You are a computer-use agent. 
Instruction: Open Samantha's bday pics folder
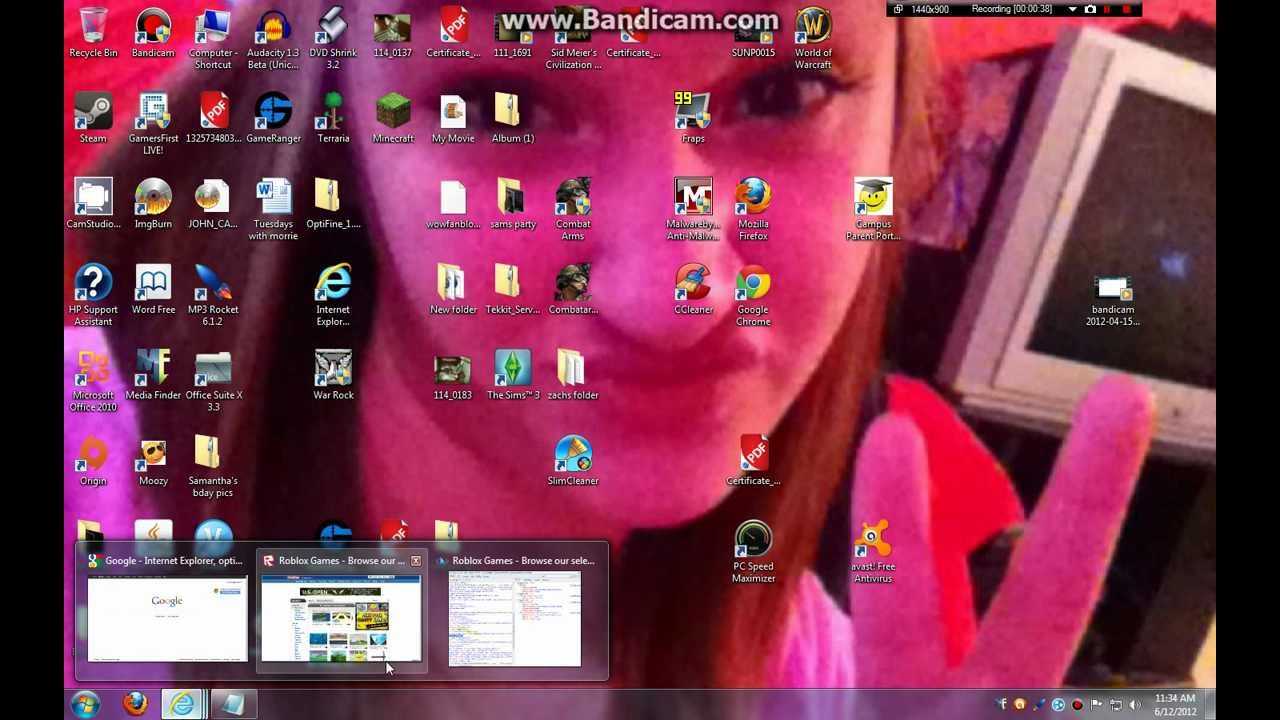click(x=213, y=467)
